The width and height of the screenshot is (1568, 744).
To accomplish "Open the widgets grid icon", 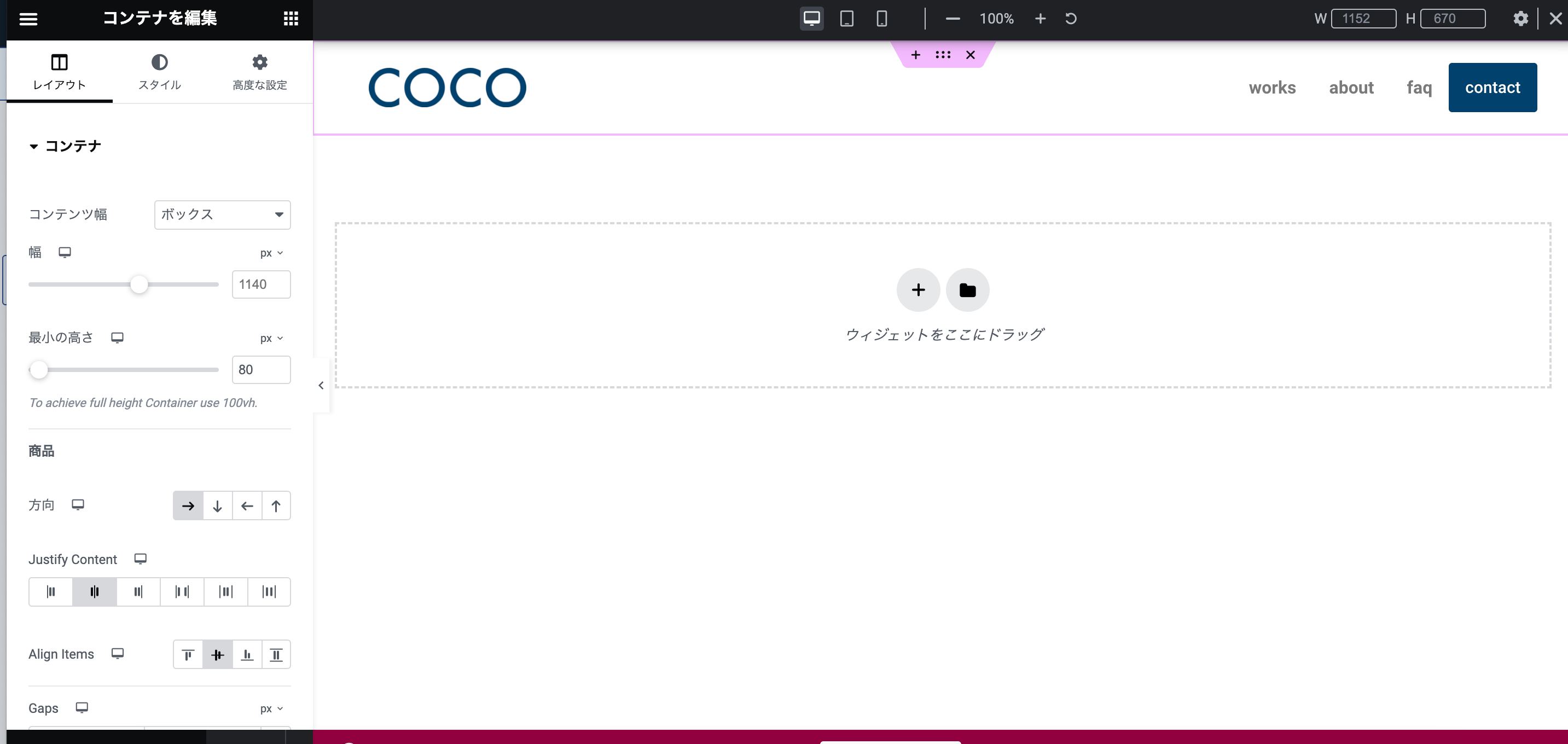I will click(x=291, y=19).
